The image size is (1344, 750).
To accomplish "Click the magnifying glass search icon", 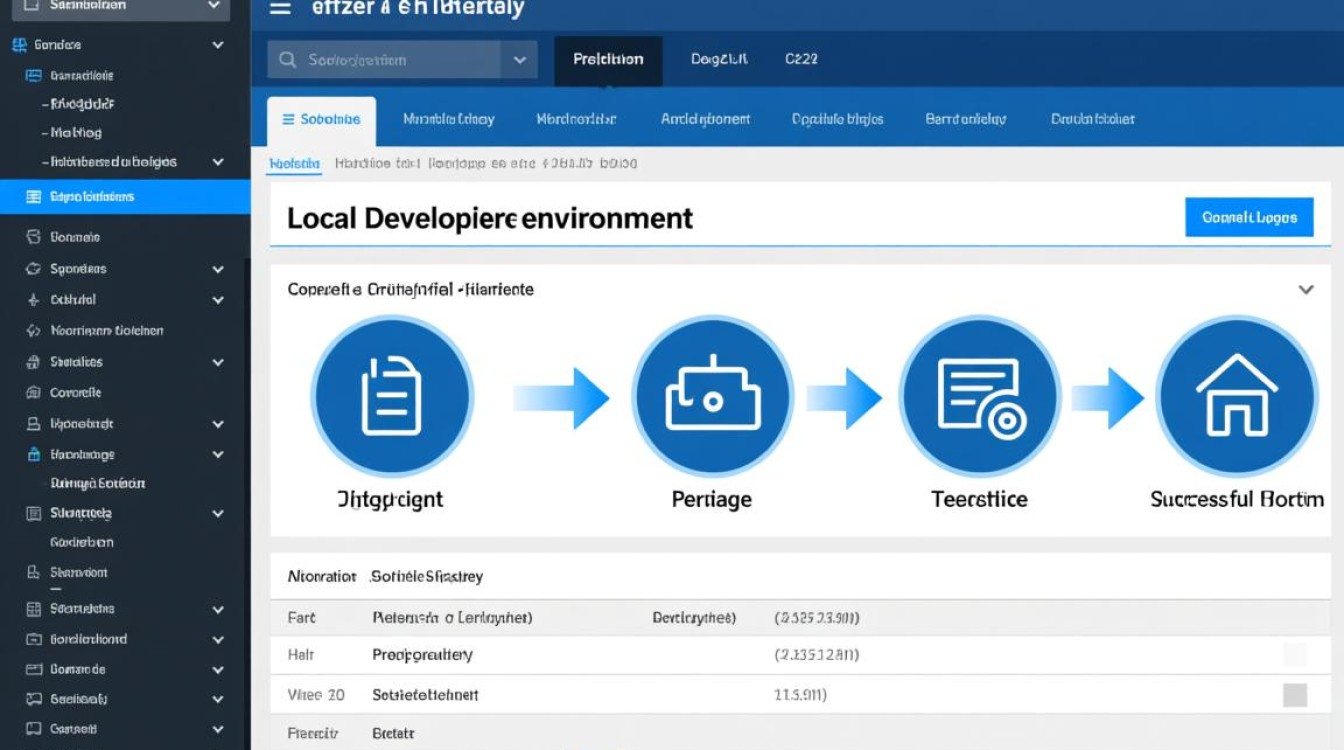I will point(288,60).
